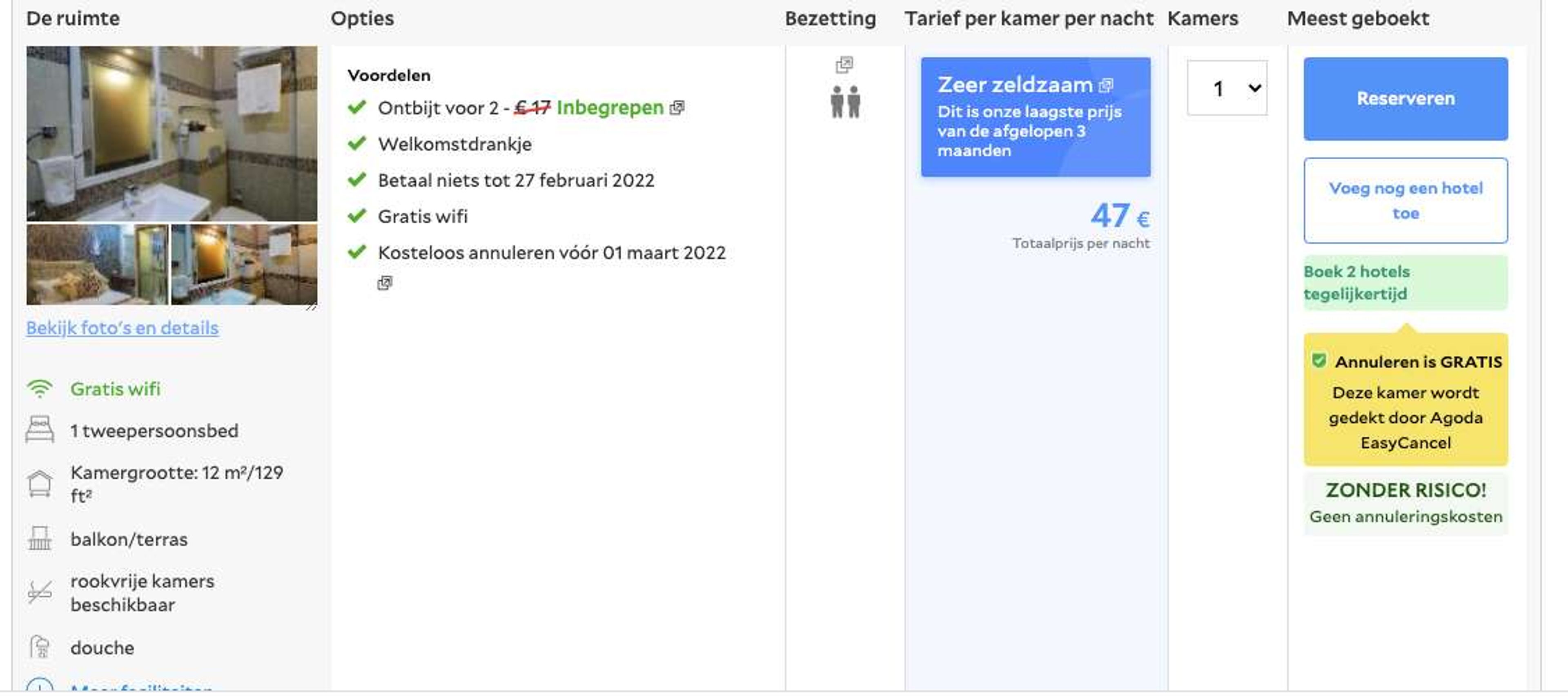Click the popup icon next to Inbegrepen
This screenshot has height=696, width=1568.
pyautogui.click(x=677, y=108)
